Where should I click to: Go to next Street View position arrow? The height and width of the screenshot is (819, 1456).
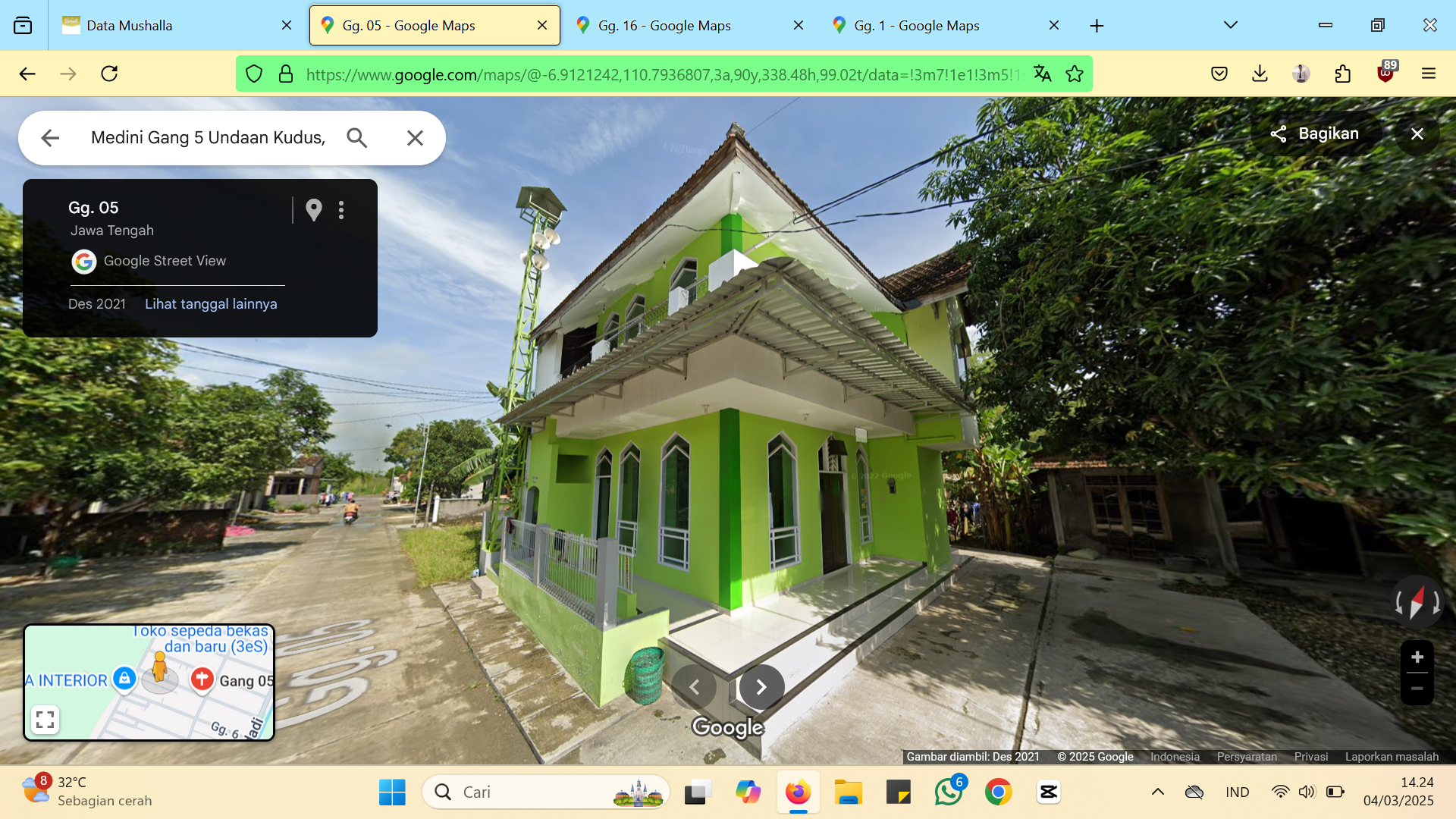(761, 687)
